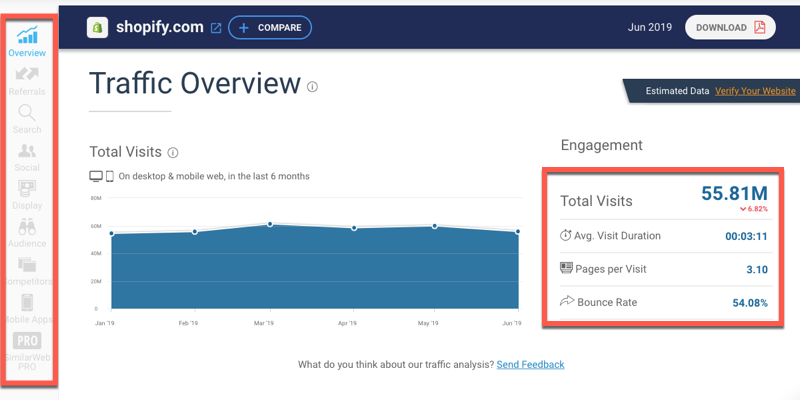Click the 00:03:11 duration value
This screenshot has height=400, width=800.
746,236
